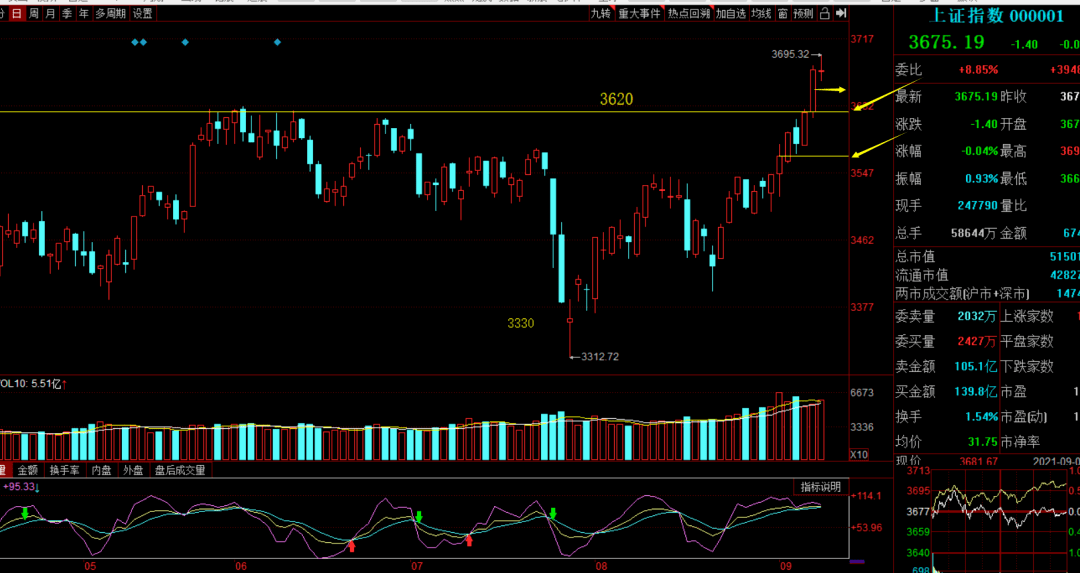Screen dimensions: 1080x573
Task: Select the 换手率 turnover rate sub-tab
Action: (x=65, y=470)
